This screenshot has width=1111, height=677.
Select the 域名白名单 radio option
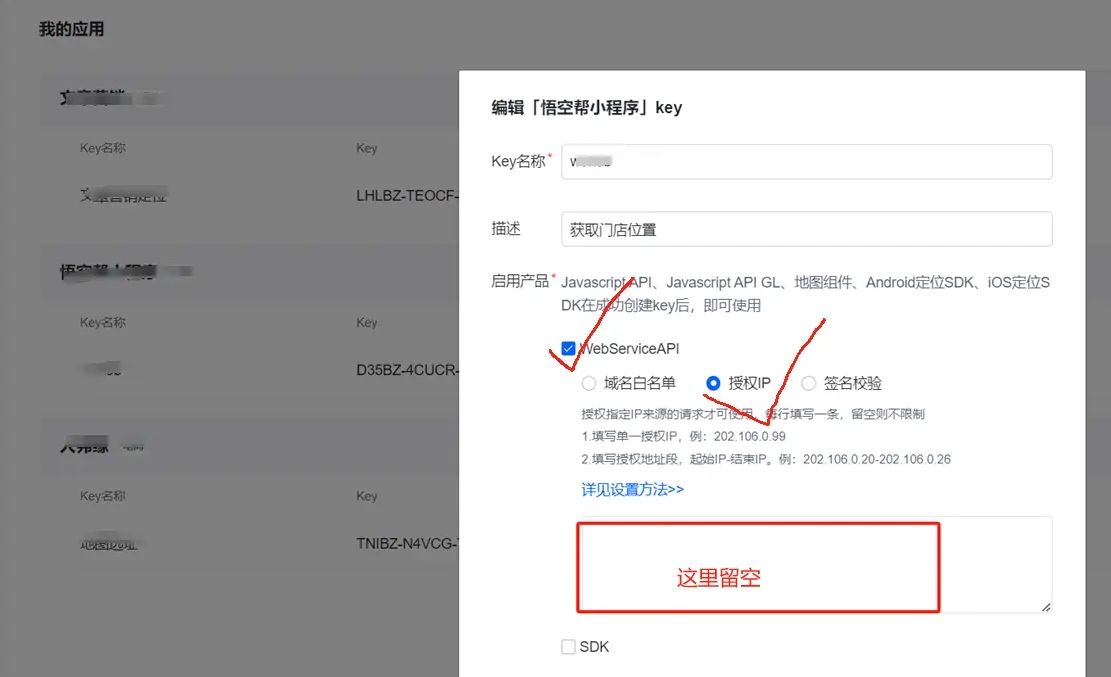(x=589, y=383)
